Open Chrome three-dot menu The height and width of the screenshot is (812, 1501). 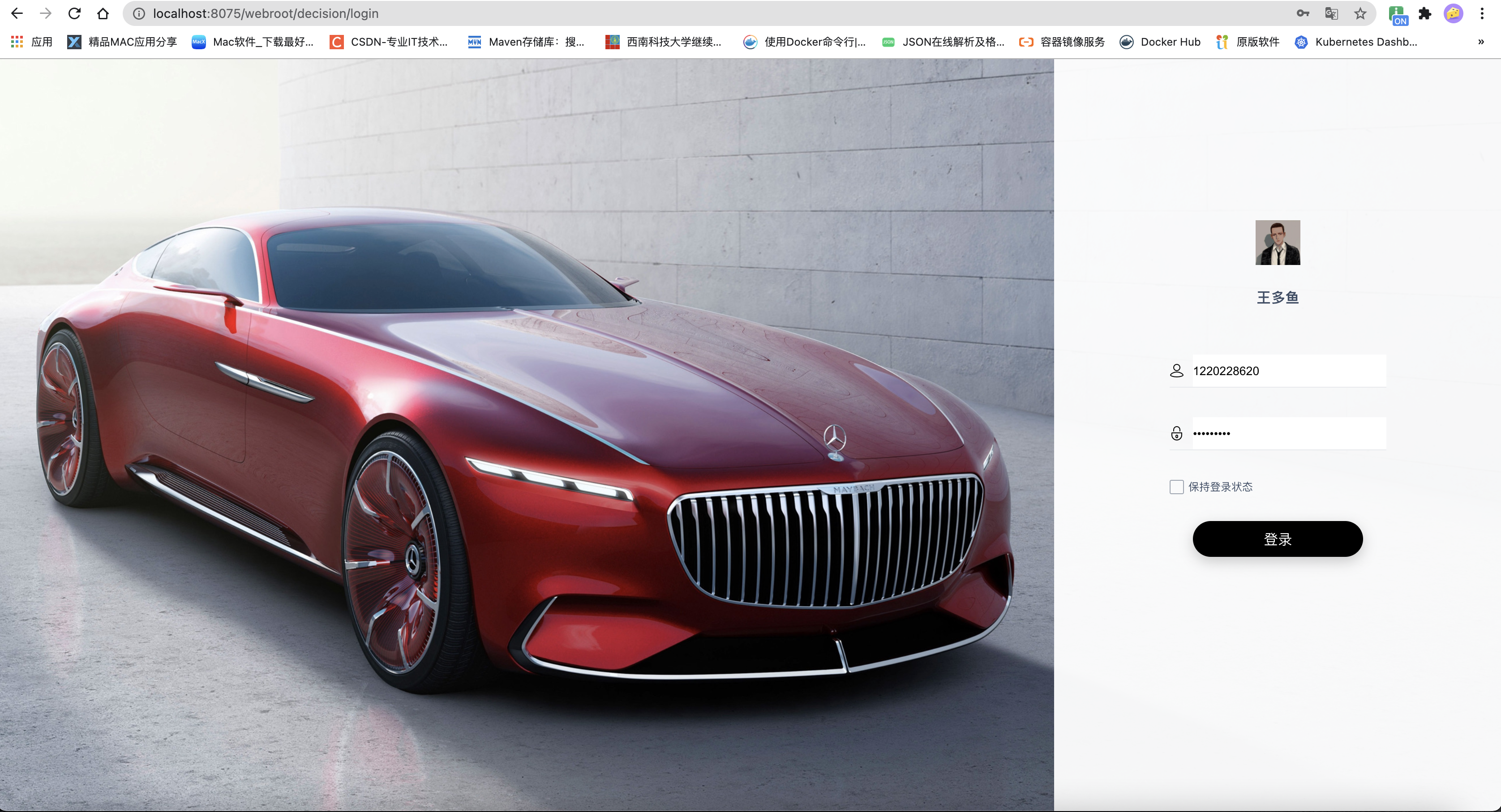click(x=1482, y=13)
